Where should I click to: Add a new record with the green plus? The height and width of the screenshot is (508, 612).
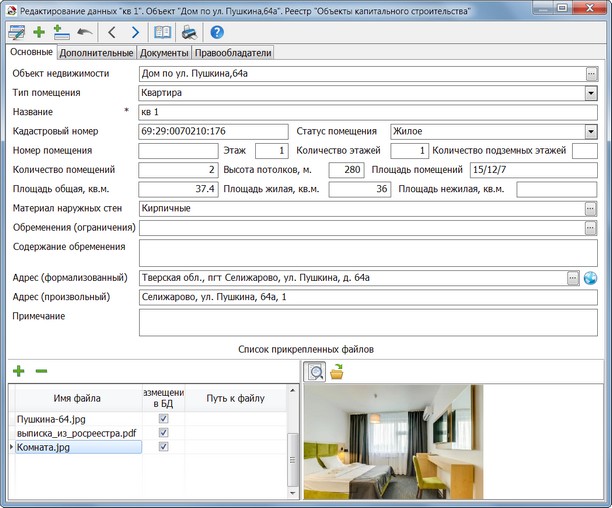39,32
